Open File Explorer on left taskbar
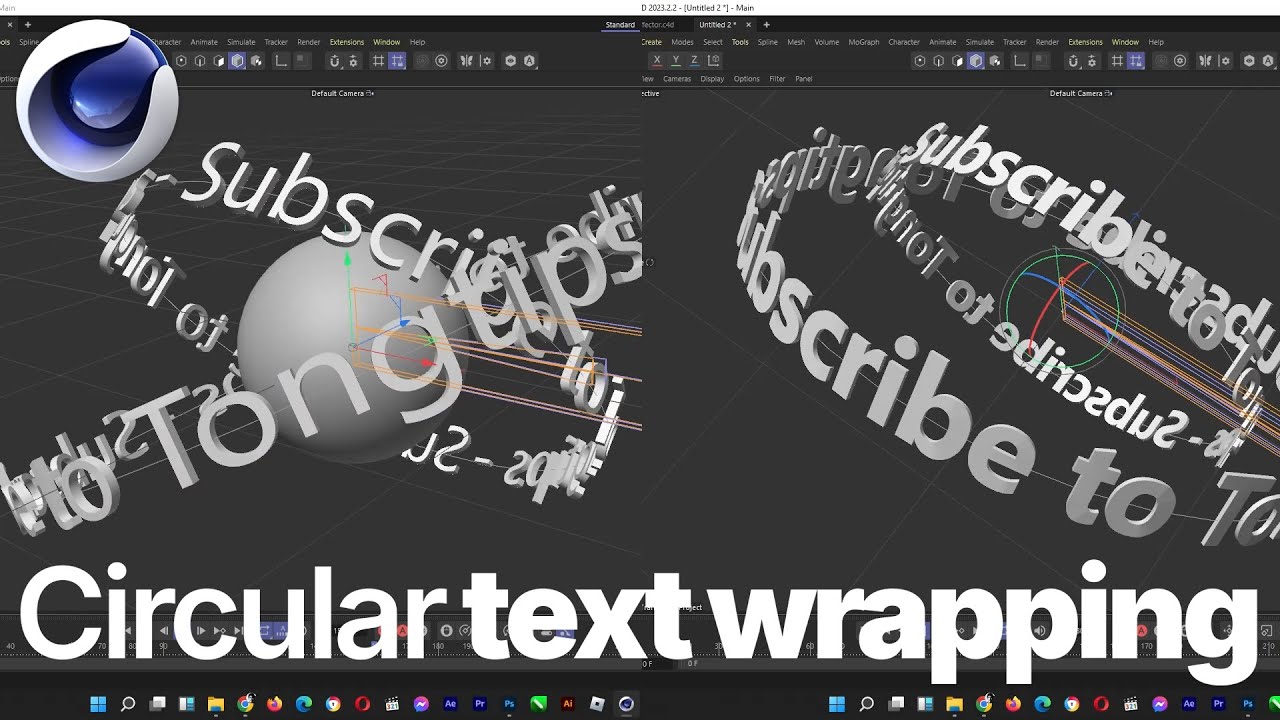 coord(215,704)
